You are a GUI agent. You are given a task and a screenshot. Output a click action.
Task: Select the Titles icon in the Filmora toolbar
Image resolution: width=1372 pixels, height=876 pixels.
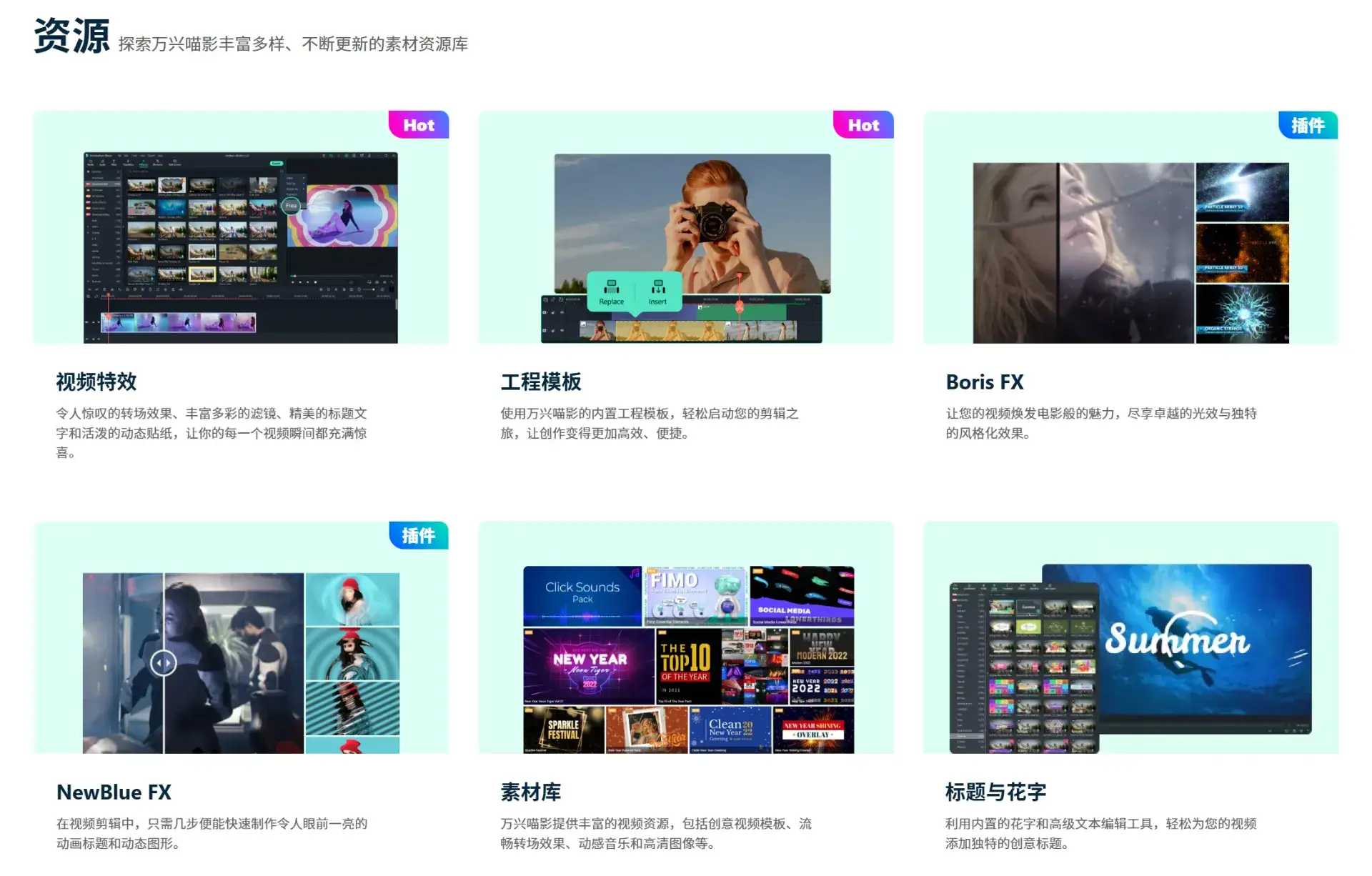point(114,163)
